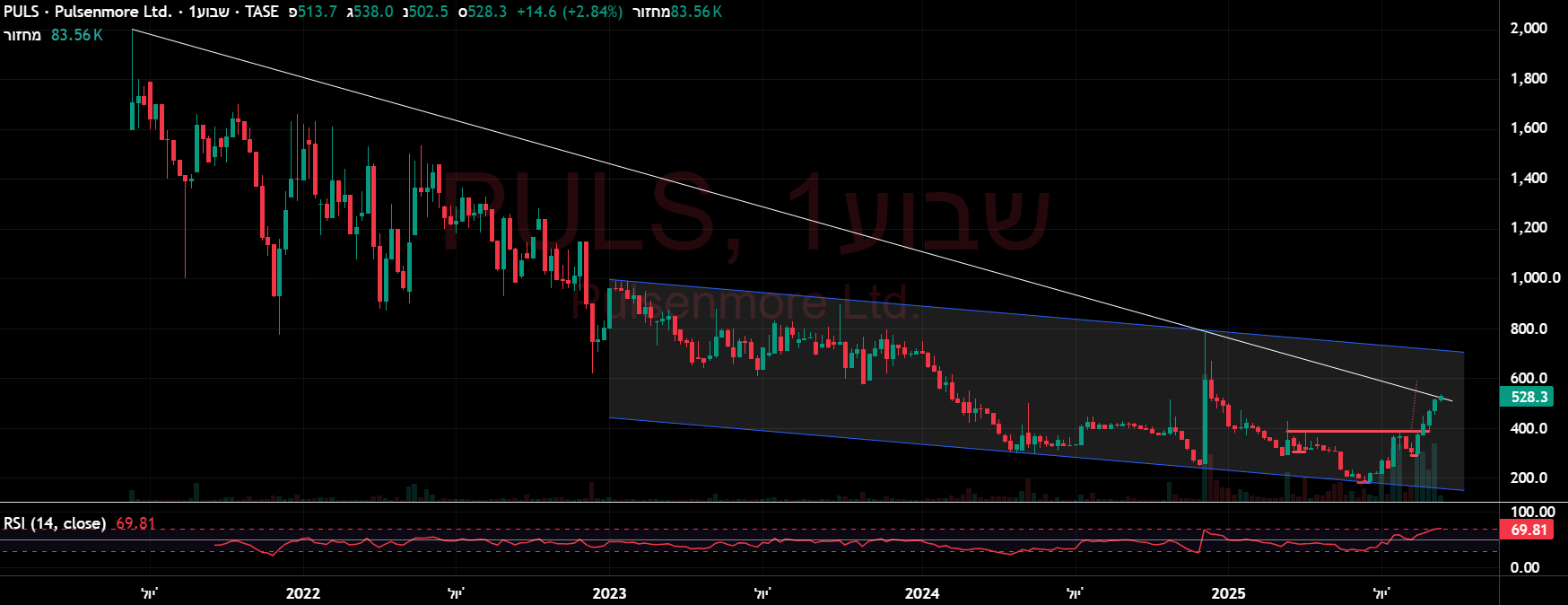
Task: Select the 1שבוע interval label in header
Action: tap(211, 12)
